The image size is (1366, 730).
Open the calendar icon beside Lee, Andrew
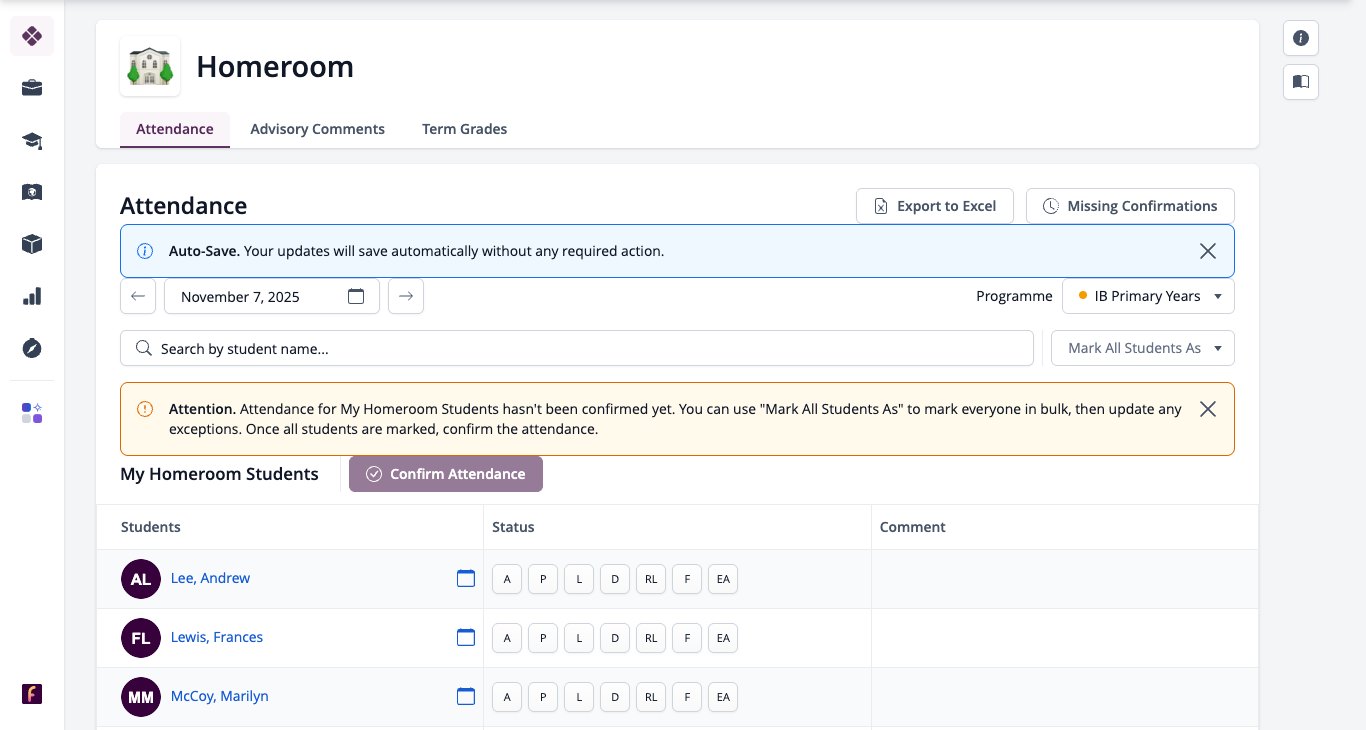point(466,578)
